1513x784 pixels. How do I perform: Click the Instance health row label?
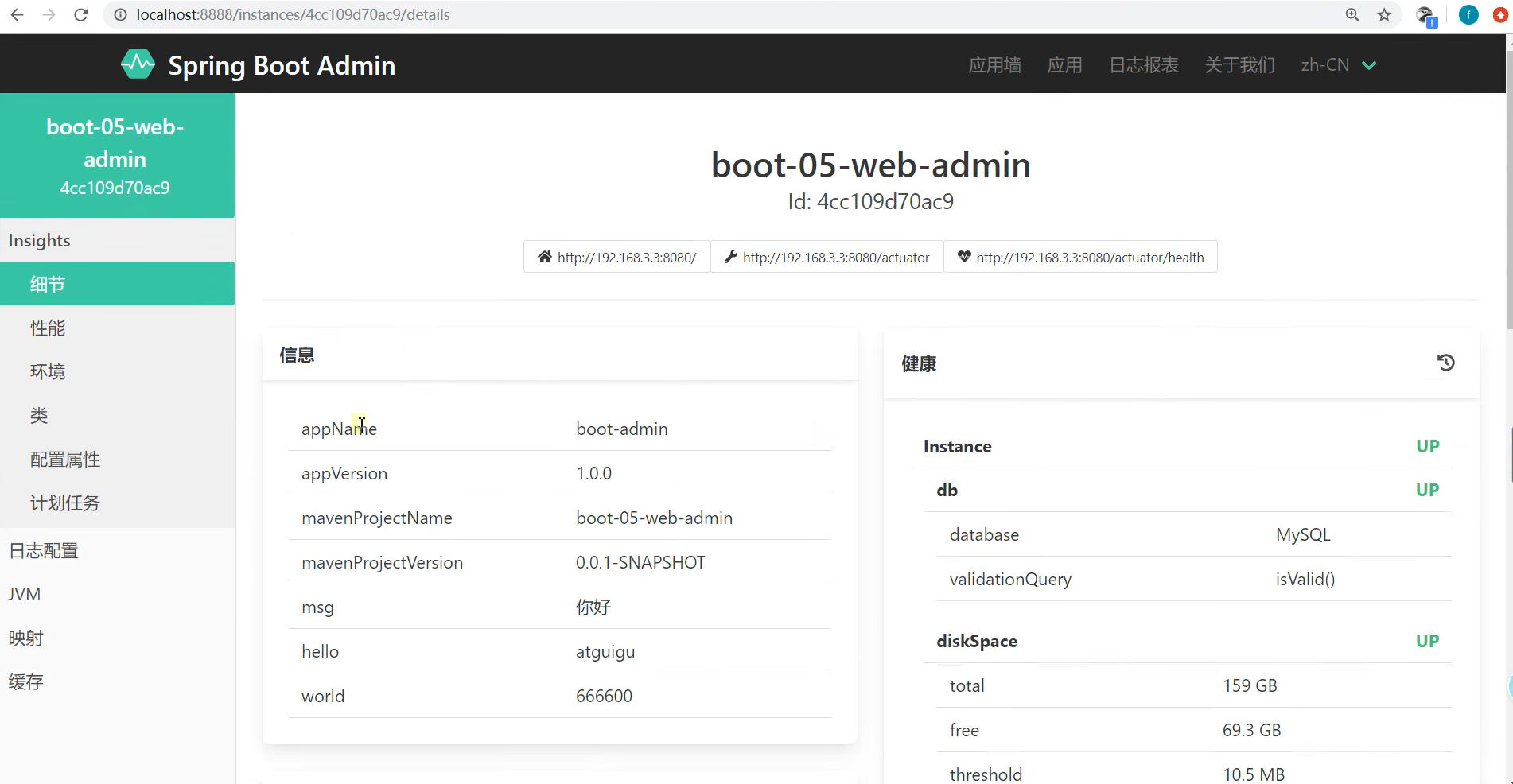click(x=957, y=446)
